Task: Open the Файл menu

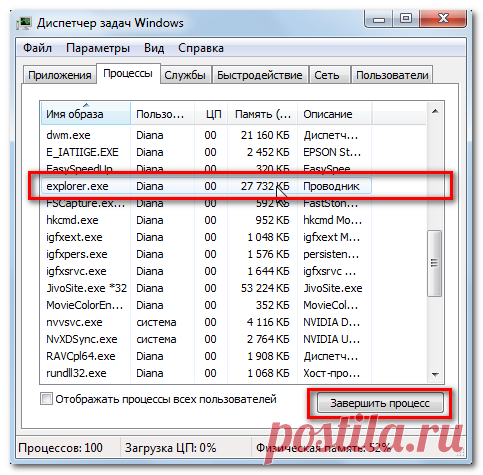Action: coord(37,48)
